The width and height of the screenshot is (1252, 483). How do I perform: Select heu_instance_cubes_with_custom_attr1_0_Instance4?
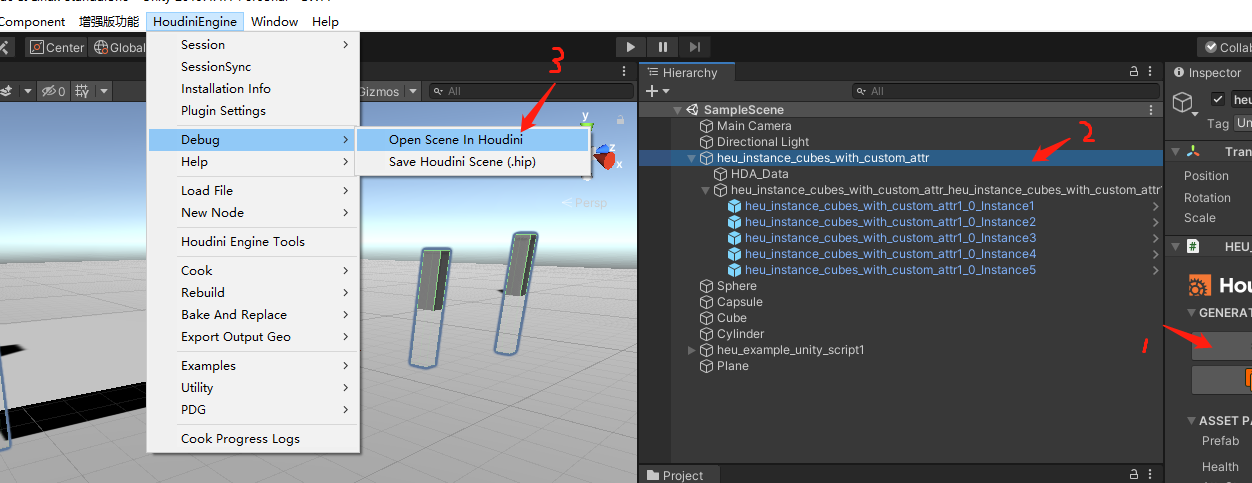pyautogui.click(x=890, y=254)
